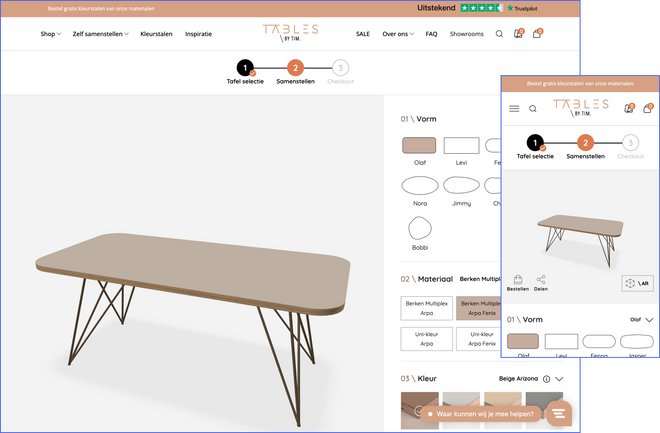Open the FAQ menu item
The width and height of the screenshot is (660, 433).
tap(431, 34)
